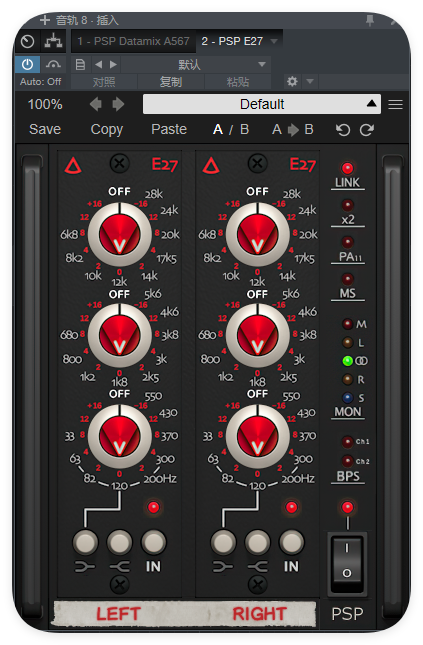Screen dimensions: 423x645
Task: Open the hamburger menu beside Default preset
Action: tap(395, 104)
